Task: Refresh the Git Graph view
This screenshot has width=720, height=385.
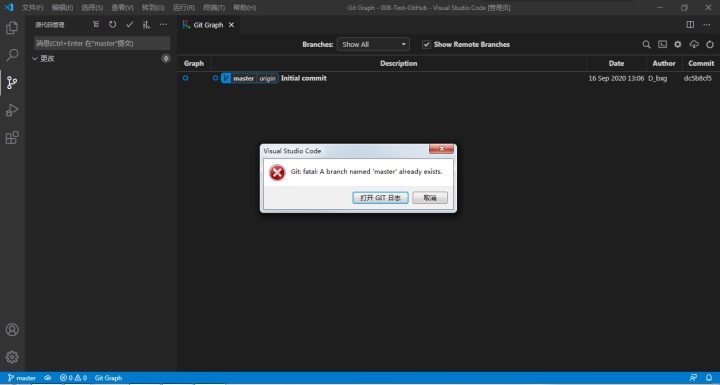Action: (x=710, y=45)
